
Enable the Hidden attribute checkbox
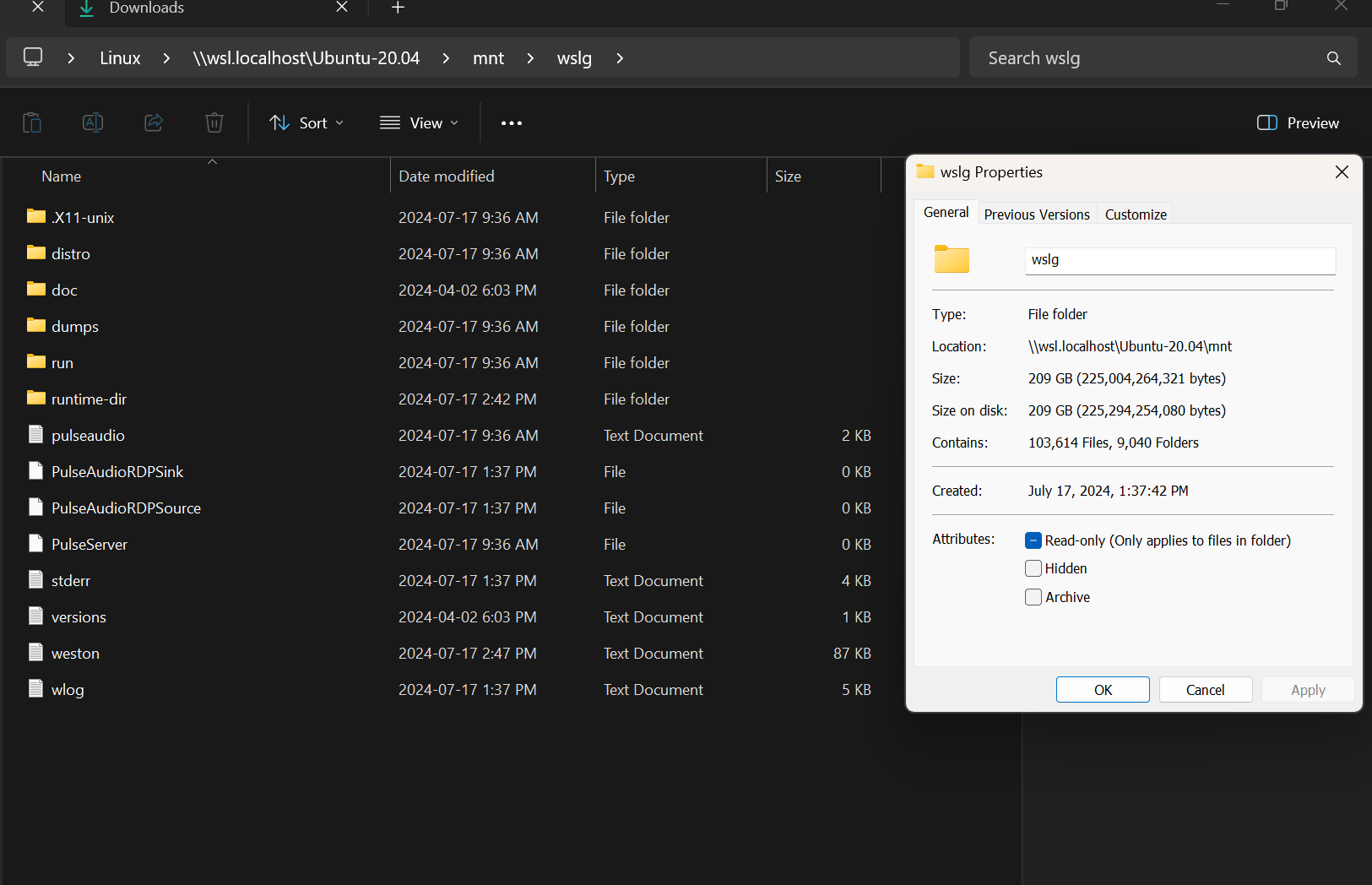(1033, 568)
